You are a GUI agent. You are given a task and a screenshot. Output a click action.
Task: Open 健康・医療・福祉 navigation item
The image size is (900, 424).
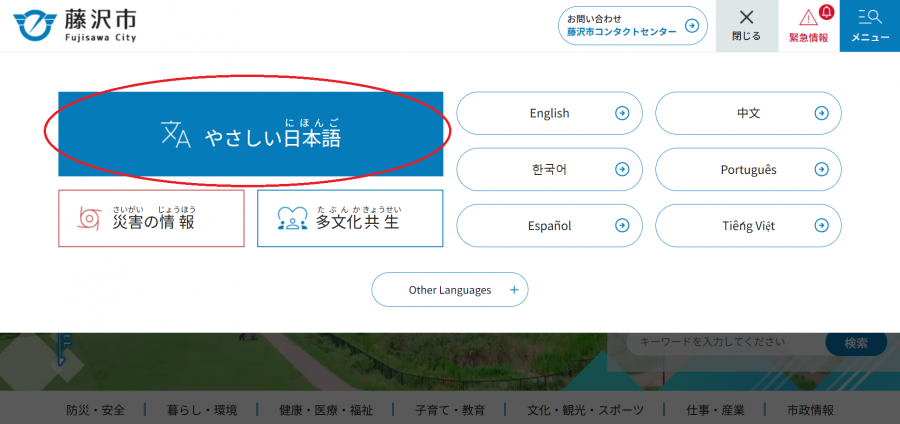(x=326, y=410)
